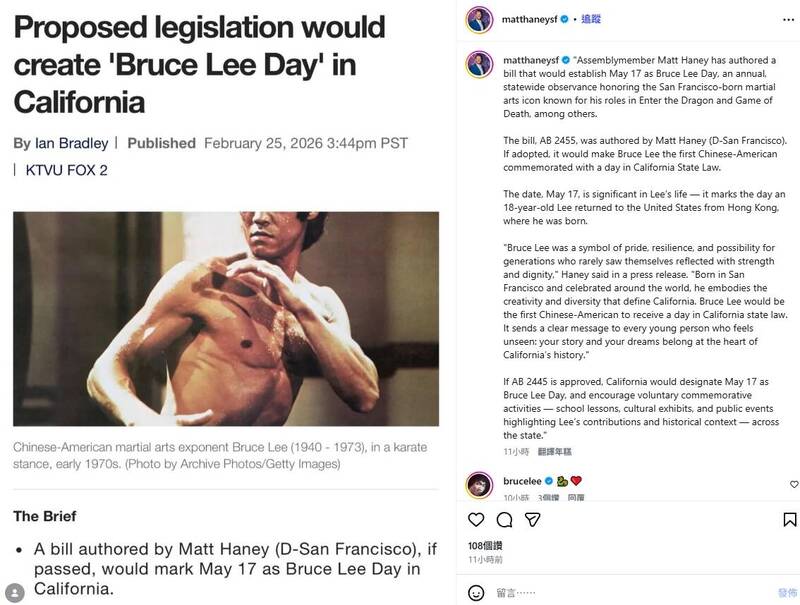Reply to brucelee's comment via 回覆
The image size is (800, 605).
click(x=575, y=497)
